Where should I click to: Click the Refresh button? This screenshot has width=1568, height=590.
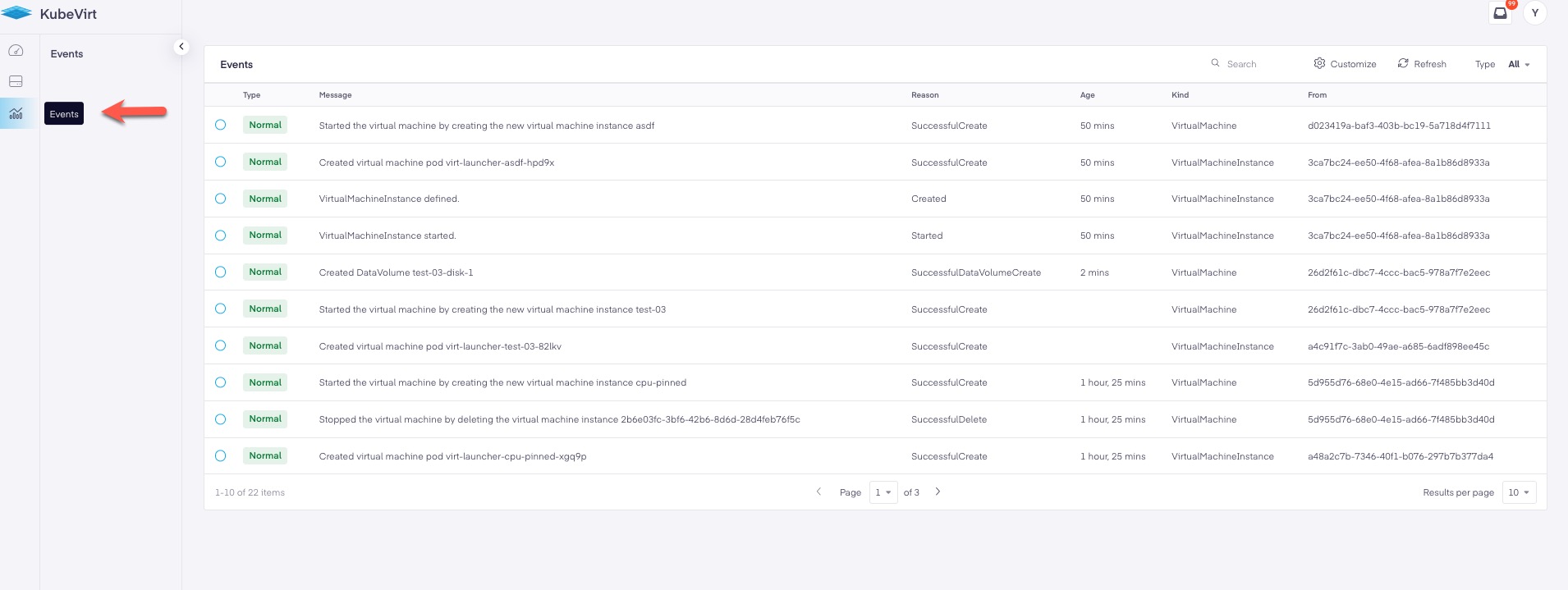[1422, 64]
